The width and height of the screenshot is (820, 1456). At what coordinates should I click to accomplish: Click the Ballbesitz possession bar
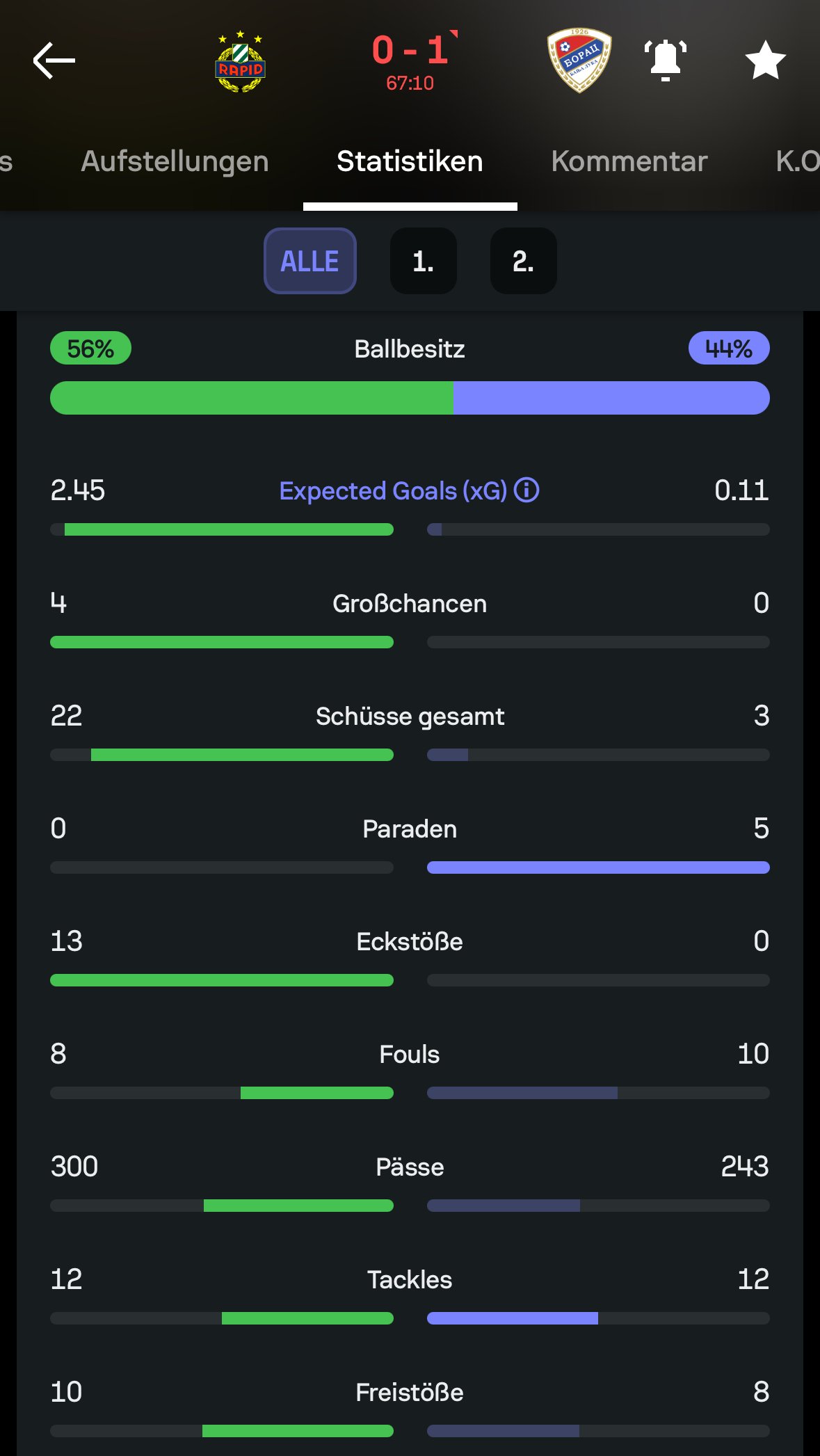pyautogui.click(x=410, y=398)
